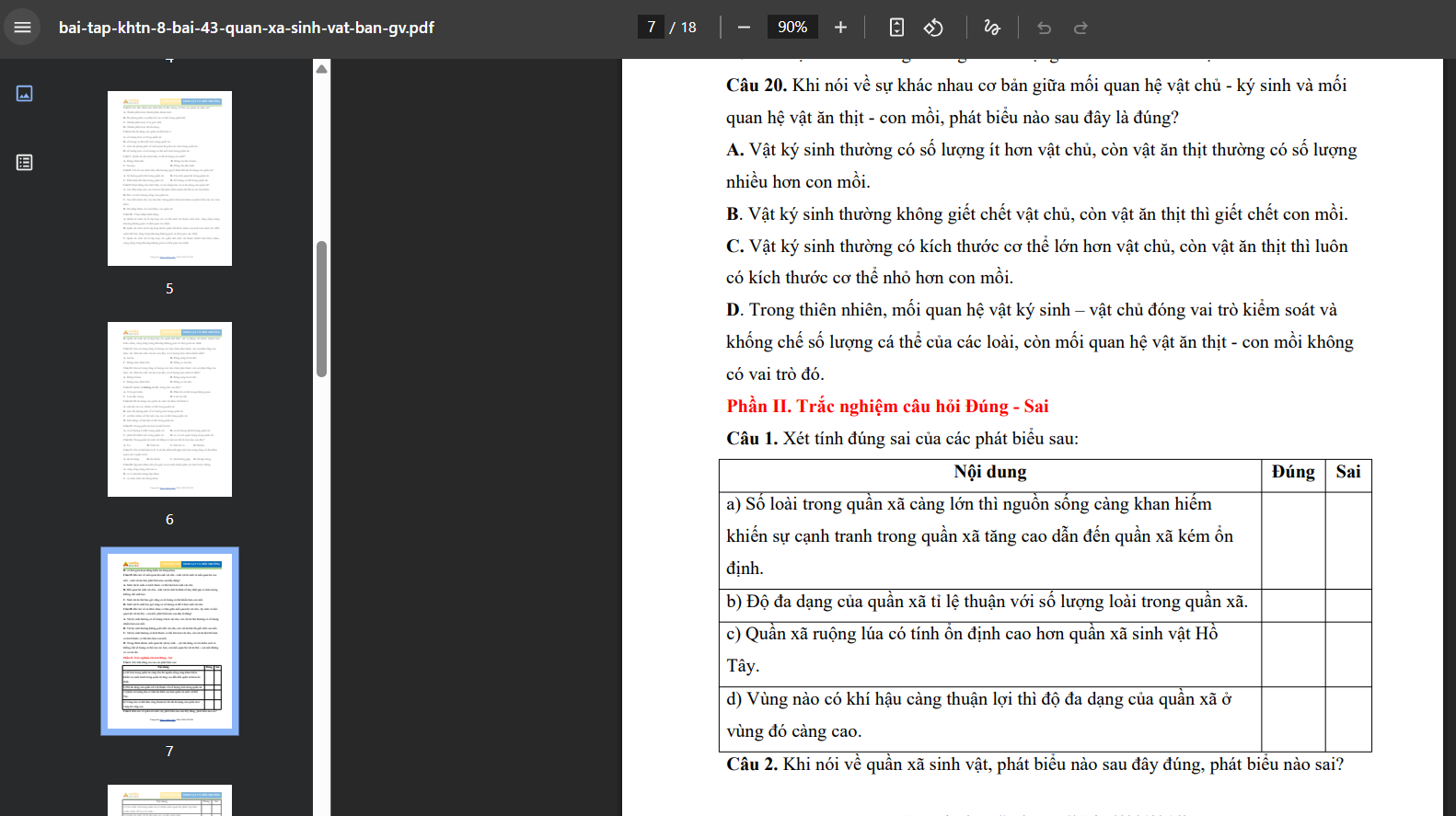Image resolution: width=1456 pixels, height=816 pixels.
Task: Click the thumbnail scrollbar up arrow
Action: [321, 69]
